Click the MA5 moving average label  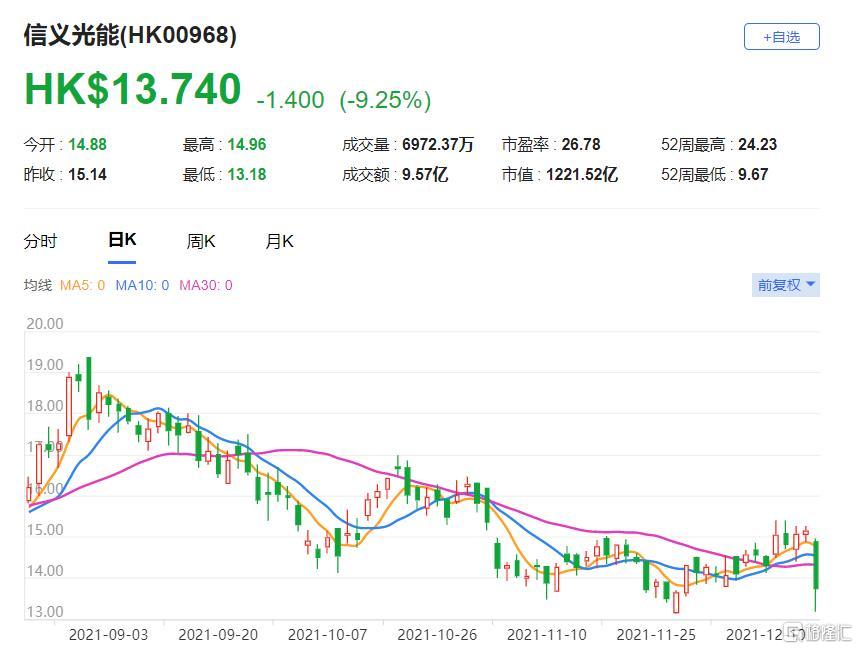(83, 285)
